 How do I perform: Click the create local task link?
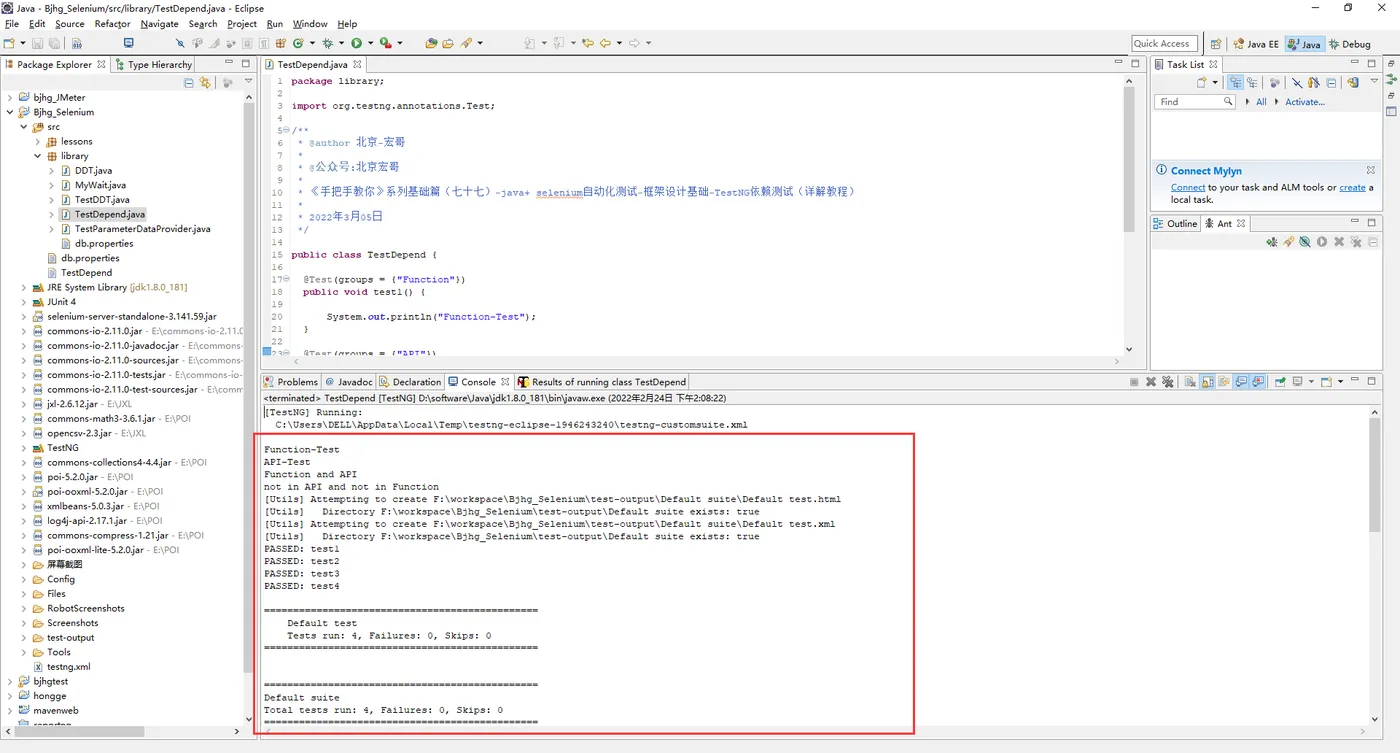coord(1352,187)
